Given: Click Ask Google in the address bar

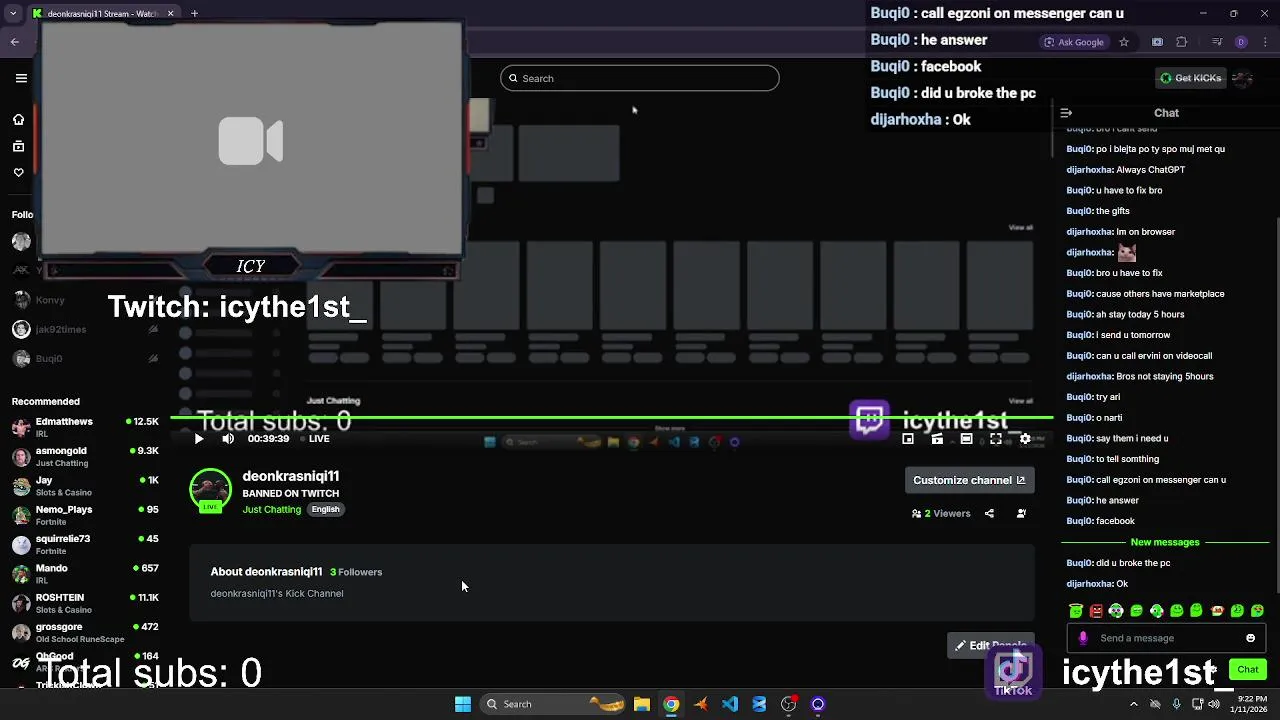Looking at the screenshot, I should 1074,42.
